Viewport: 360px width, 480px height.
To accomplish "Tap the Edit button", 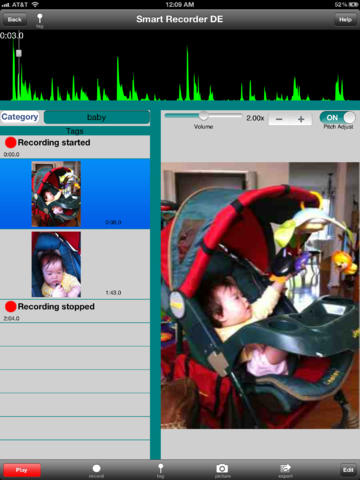I will click(348, 470).
